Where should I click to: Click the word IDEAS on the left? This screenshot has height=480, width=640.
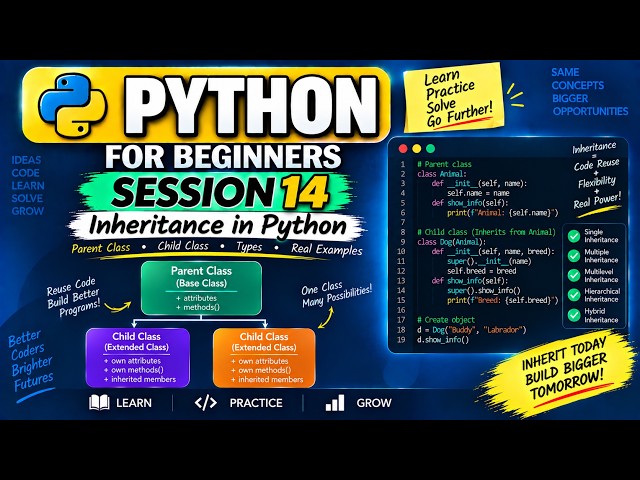click(x=26, y=160)
